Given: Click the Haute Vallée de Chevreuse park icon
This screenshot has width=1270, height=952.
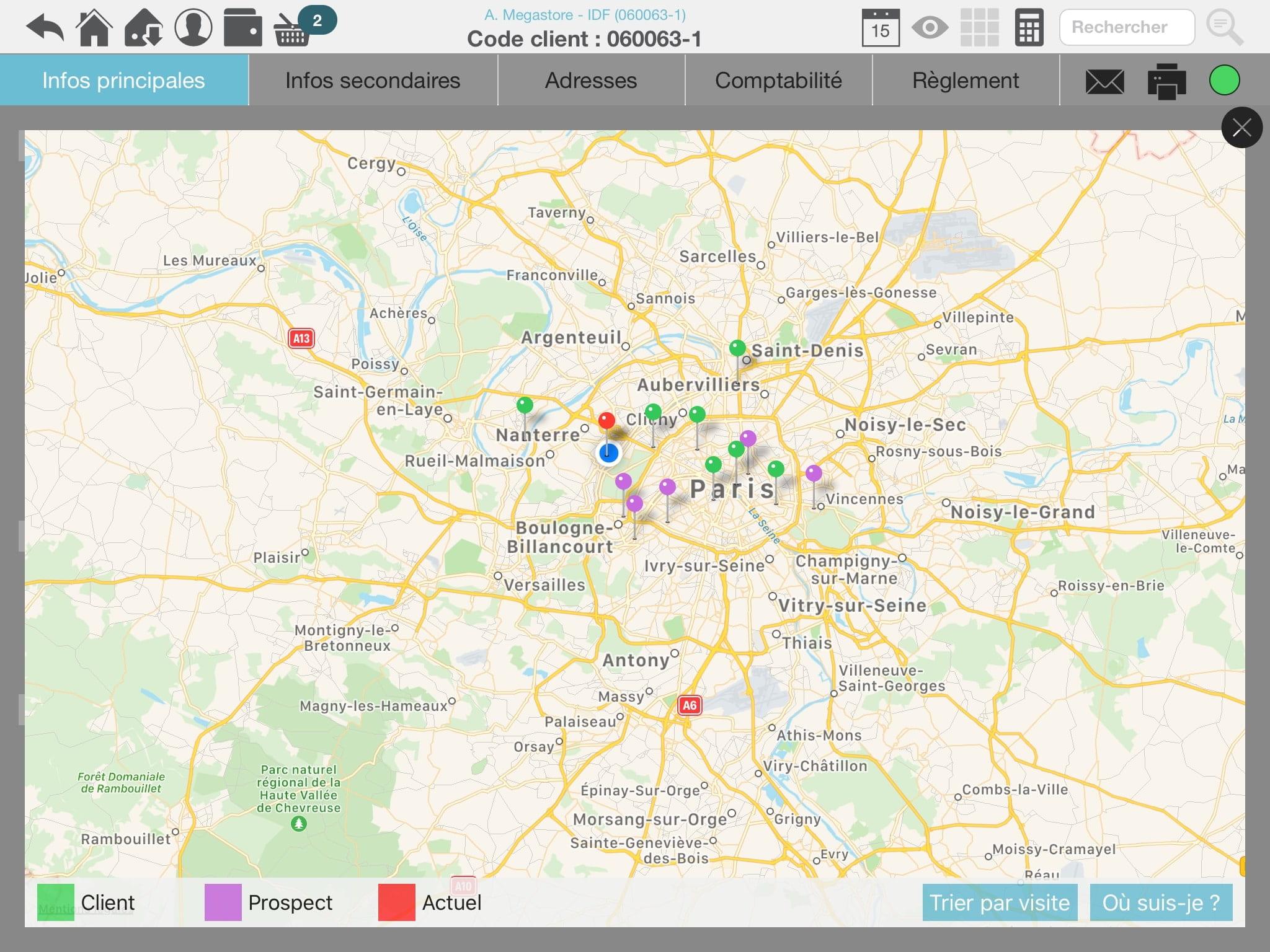Looking at the screenshot, I should point(299,824).
